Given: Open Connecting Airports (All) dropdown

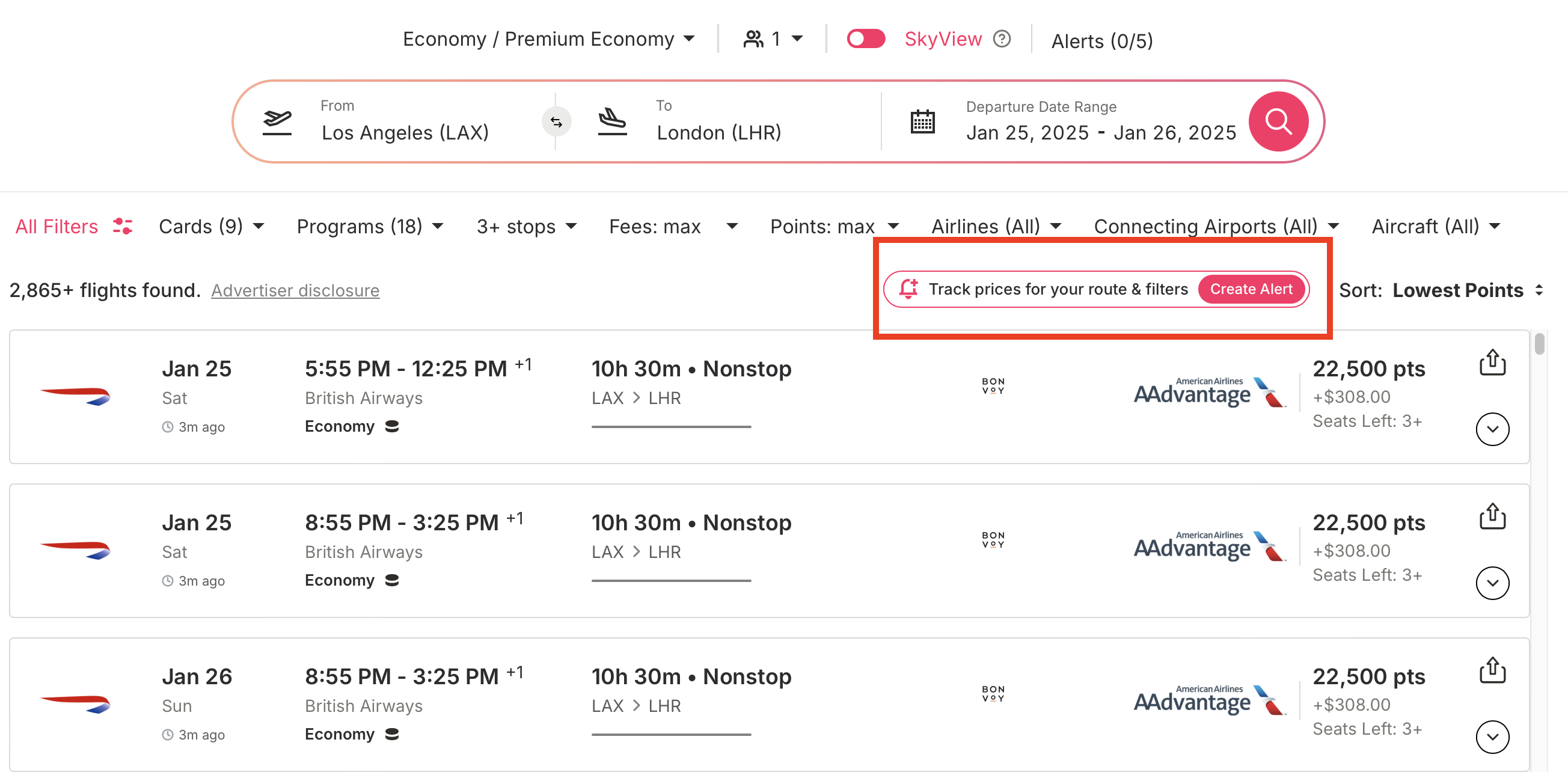Looking at the screenshot, I should coord(1216,227).
